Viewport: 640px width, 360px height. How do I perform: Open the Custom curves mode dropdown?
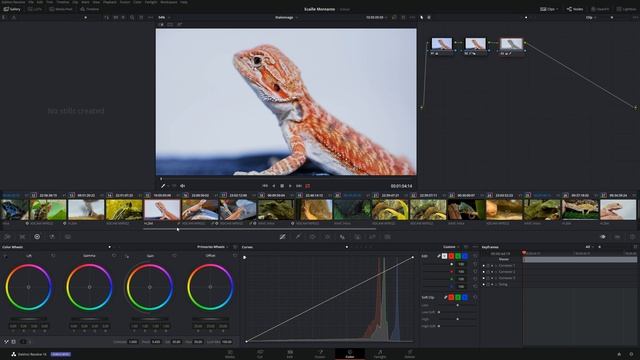(x=451, y=247)
